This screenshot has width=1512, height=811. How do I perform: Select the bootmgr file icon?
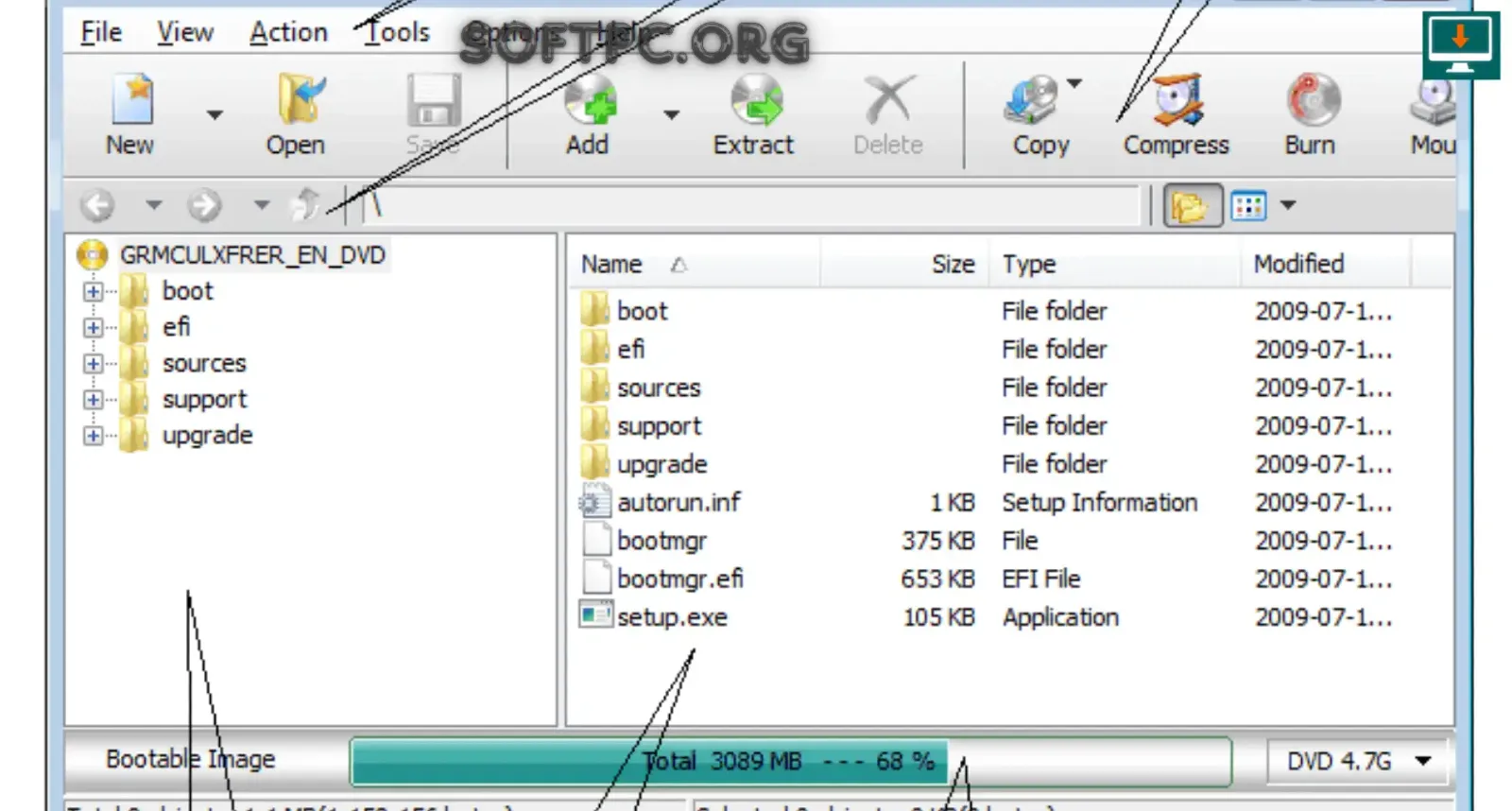(x=595, y=540)
